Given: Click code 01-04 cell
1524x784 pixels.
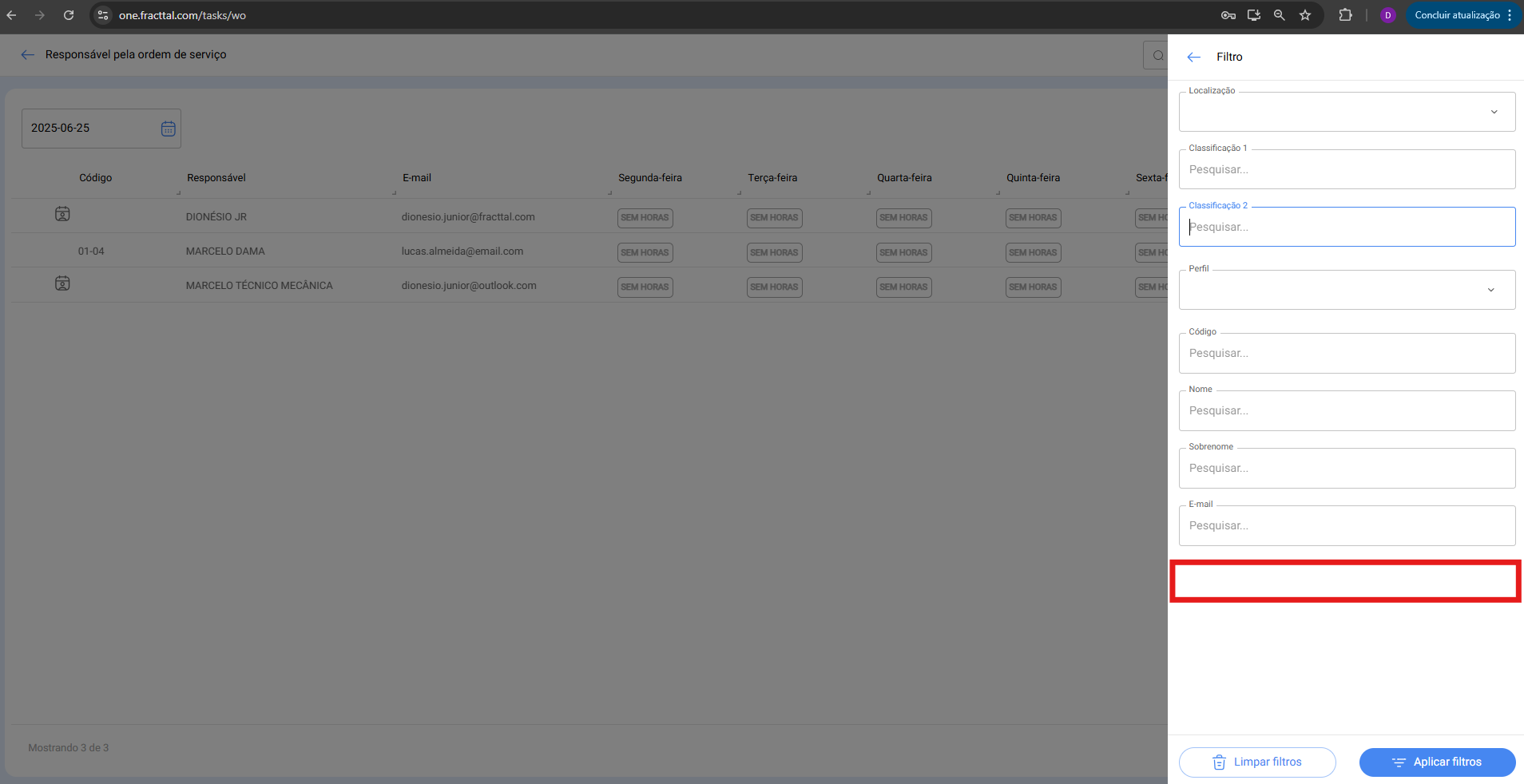Looking at the screenshot, I should pyautogui.click(x=91, y=251).
